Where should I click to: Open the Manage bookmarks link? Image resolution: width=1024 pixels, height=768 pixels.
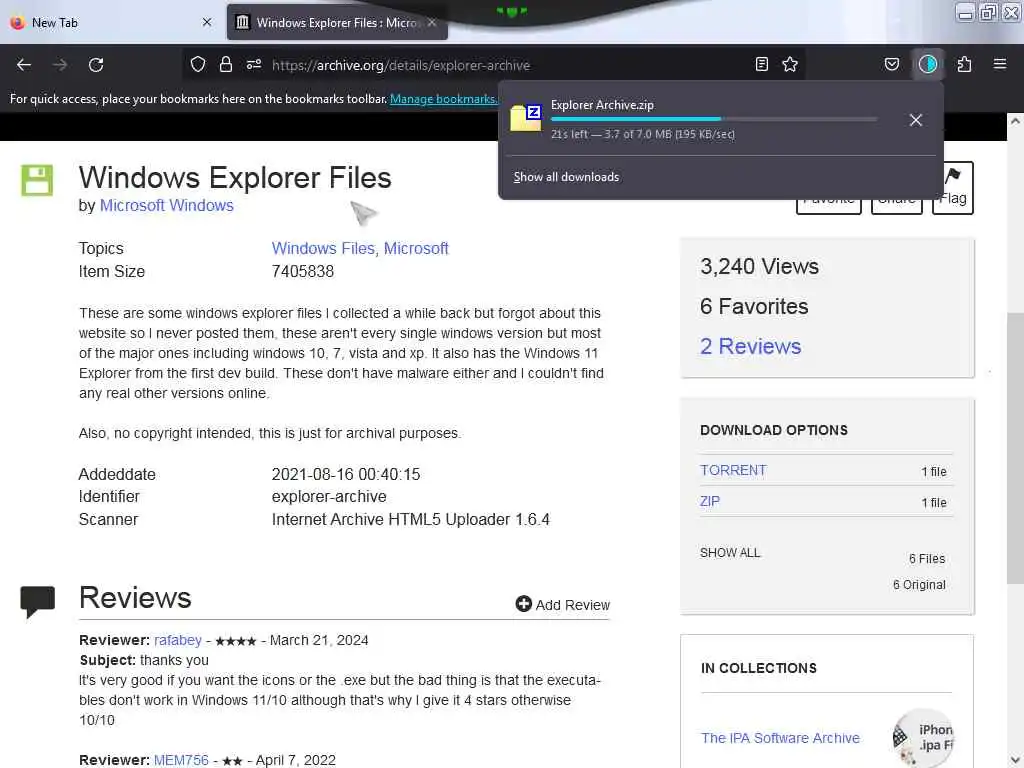tap(444, 99)
